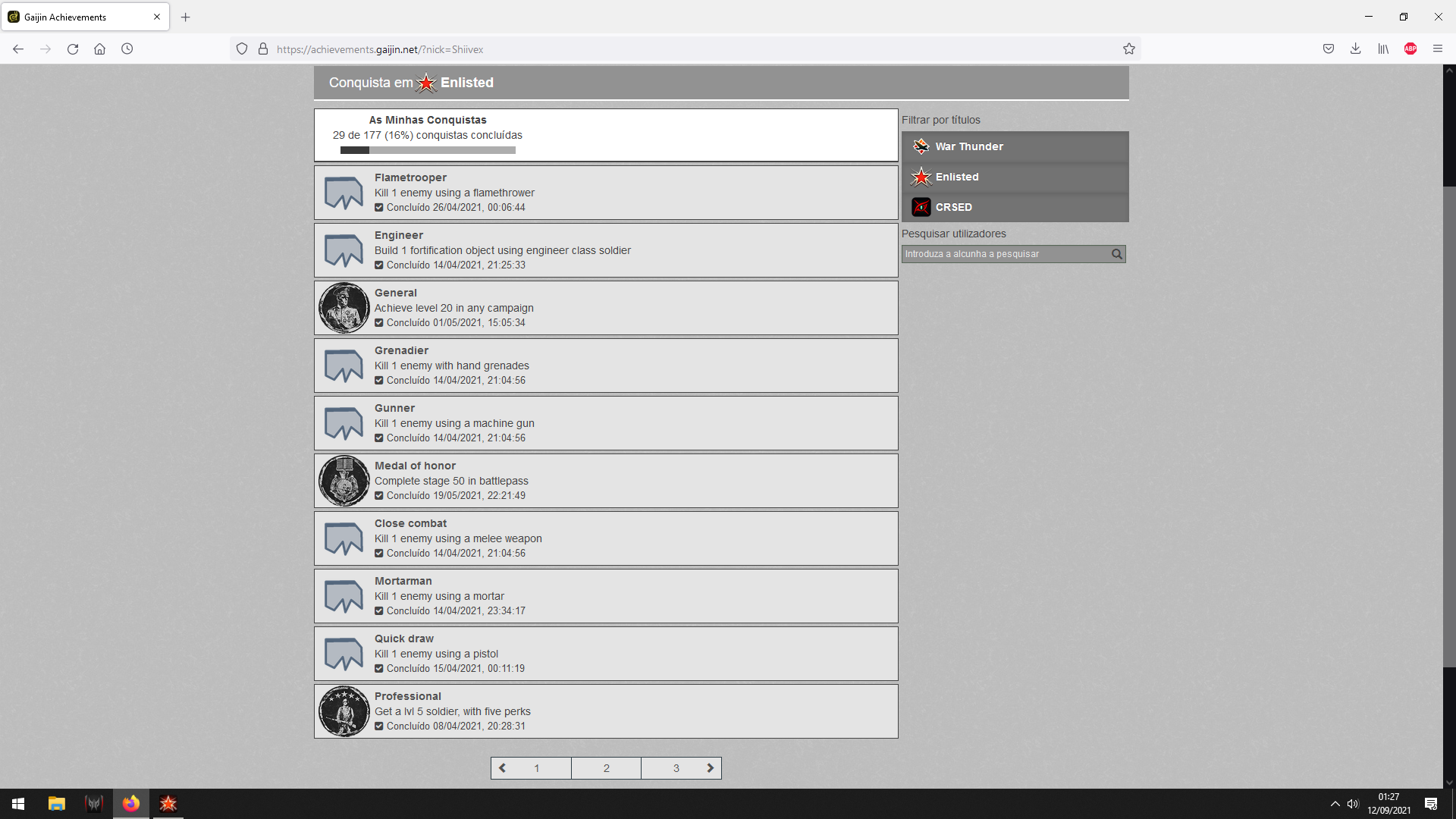Go to previous page with left chevron
Image resolution: width=1456 pixels, height=819 pixels.
point(502,768)
